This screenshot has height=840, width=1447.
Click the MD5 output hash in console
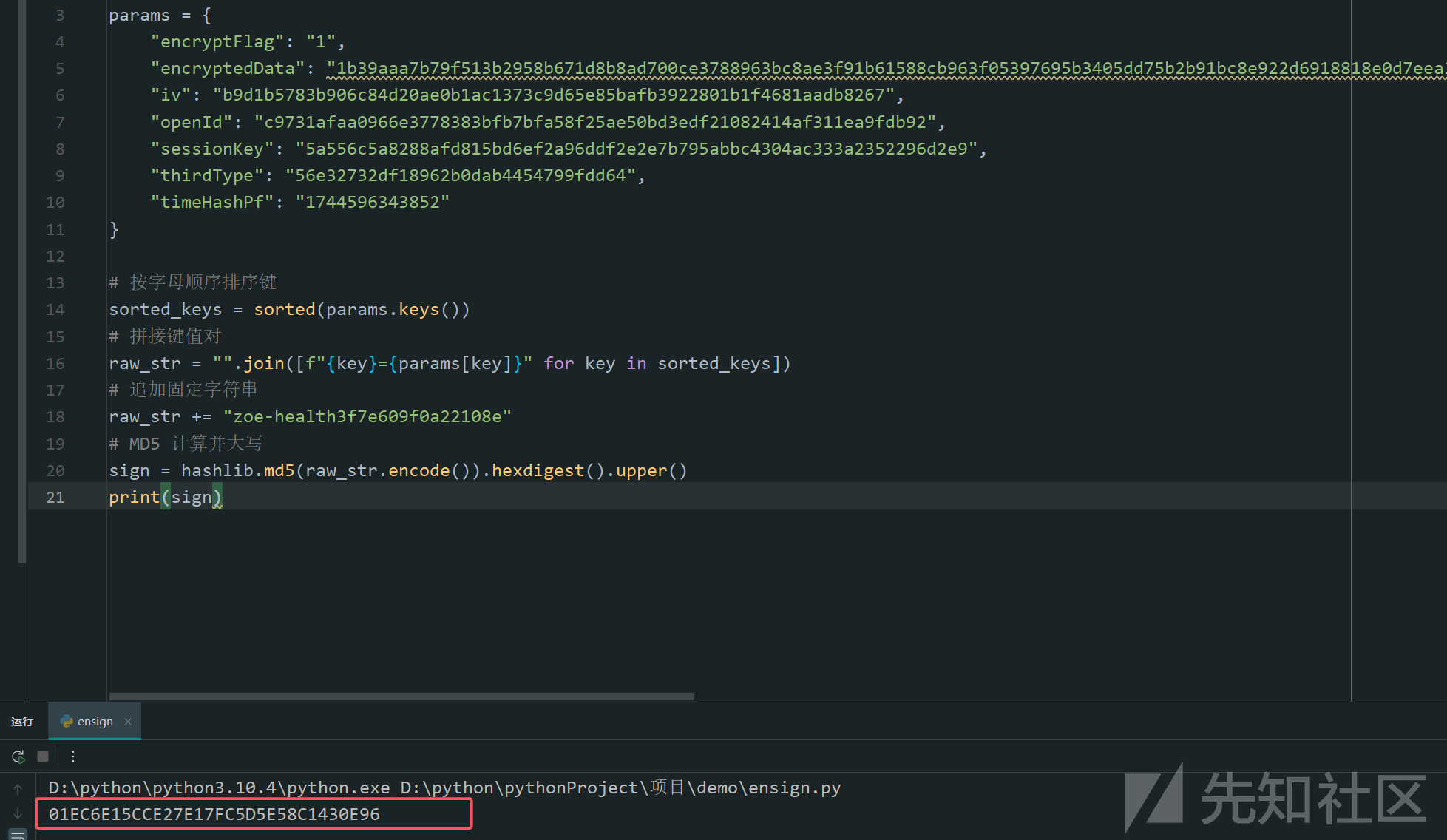coord(214,814)
